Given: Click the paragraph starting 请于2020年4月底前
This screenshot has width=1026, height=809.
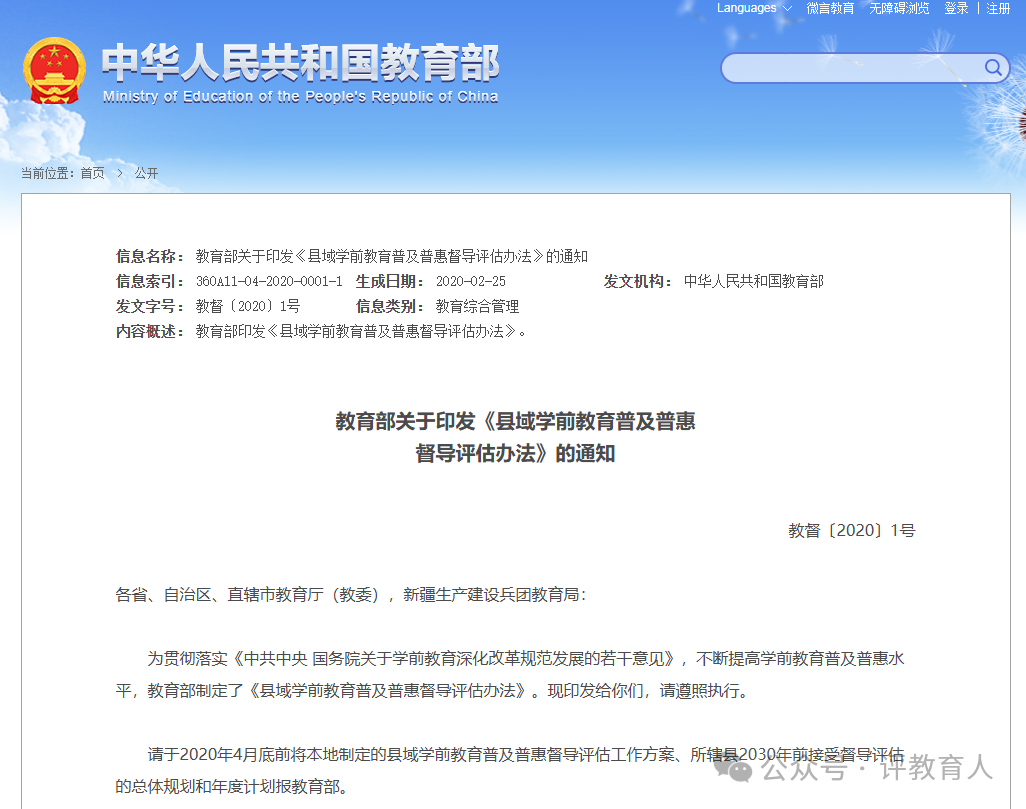Looking at the screenshot, I should click(510, 770).
